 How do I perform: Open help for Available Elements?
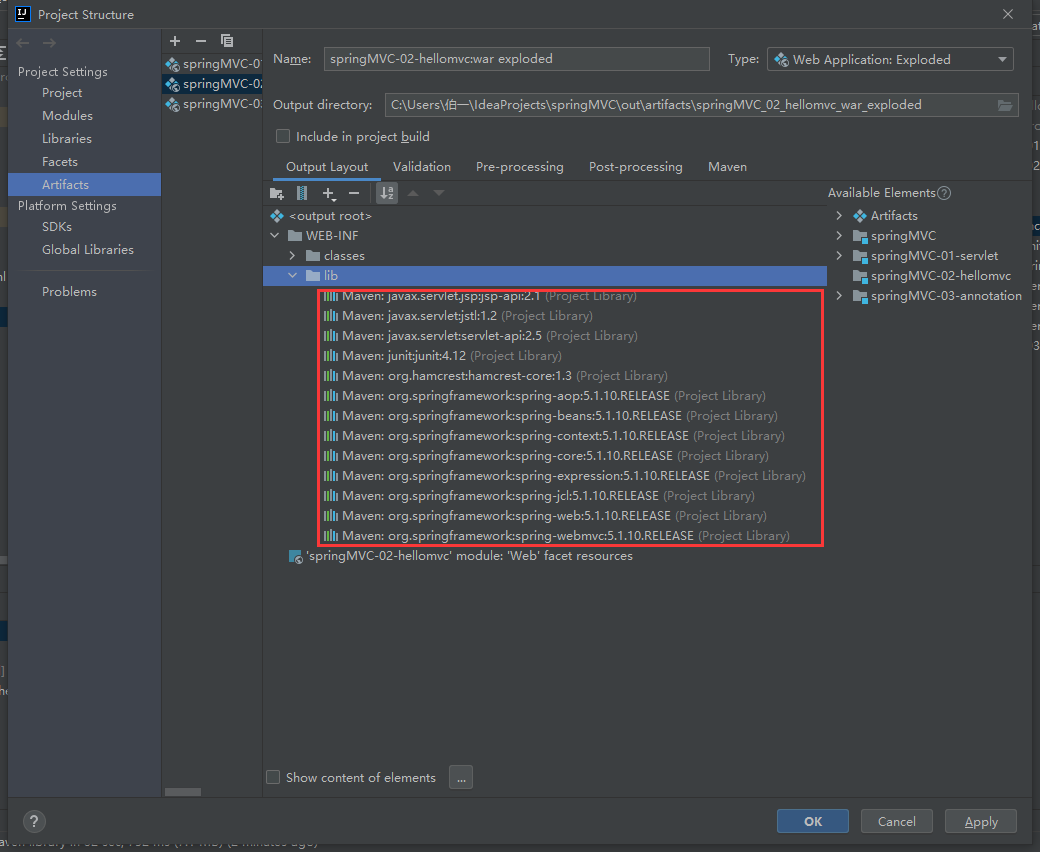tap(944, 193)
